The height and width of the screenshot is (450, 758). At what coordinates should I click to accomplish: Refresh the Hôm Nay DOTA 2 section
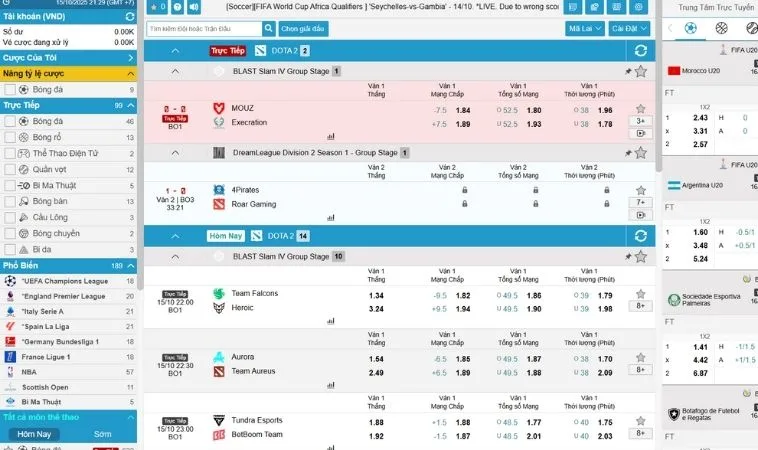coord(641,235)
